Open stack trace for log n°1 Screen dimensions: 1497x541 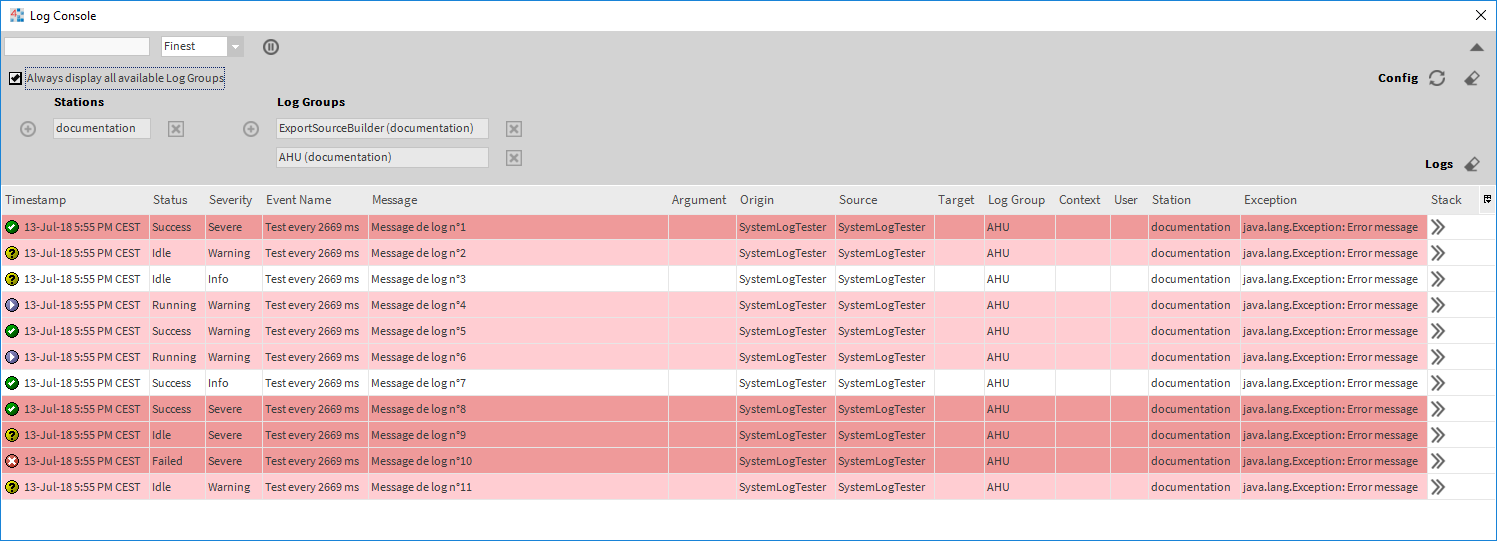tap(1438, 227)
